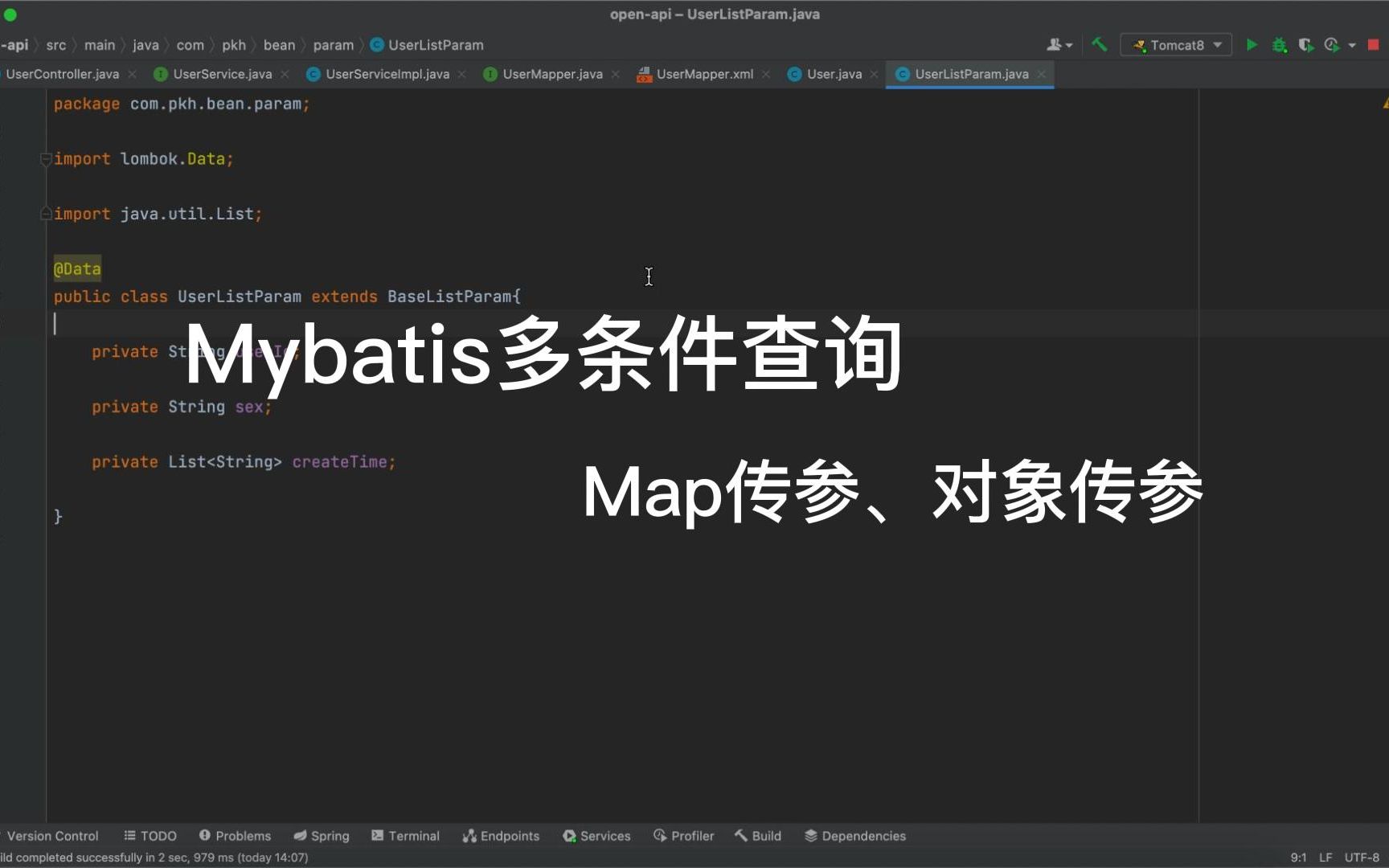Open the Terminal tool window
This screenshot has height=868, width=1389.
click(405, 836)
